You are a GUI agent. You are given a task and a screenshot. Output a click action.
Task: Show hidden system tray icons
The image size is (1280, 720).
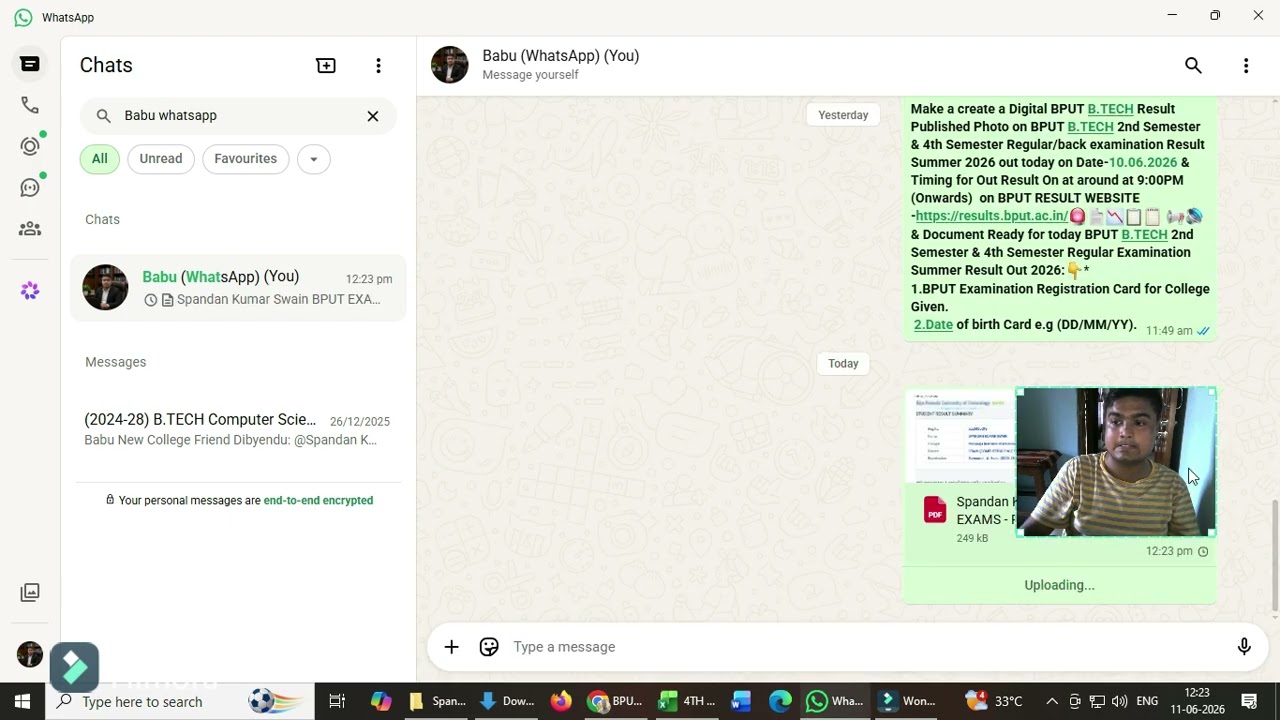1052,702
